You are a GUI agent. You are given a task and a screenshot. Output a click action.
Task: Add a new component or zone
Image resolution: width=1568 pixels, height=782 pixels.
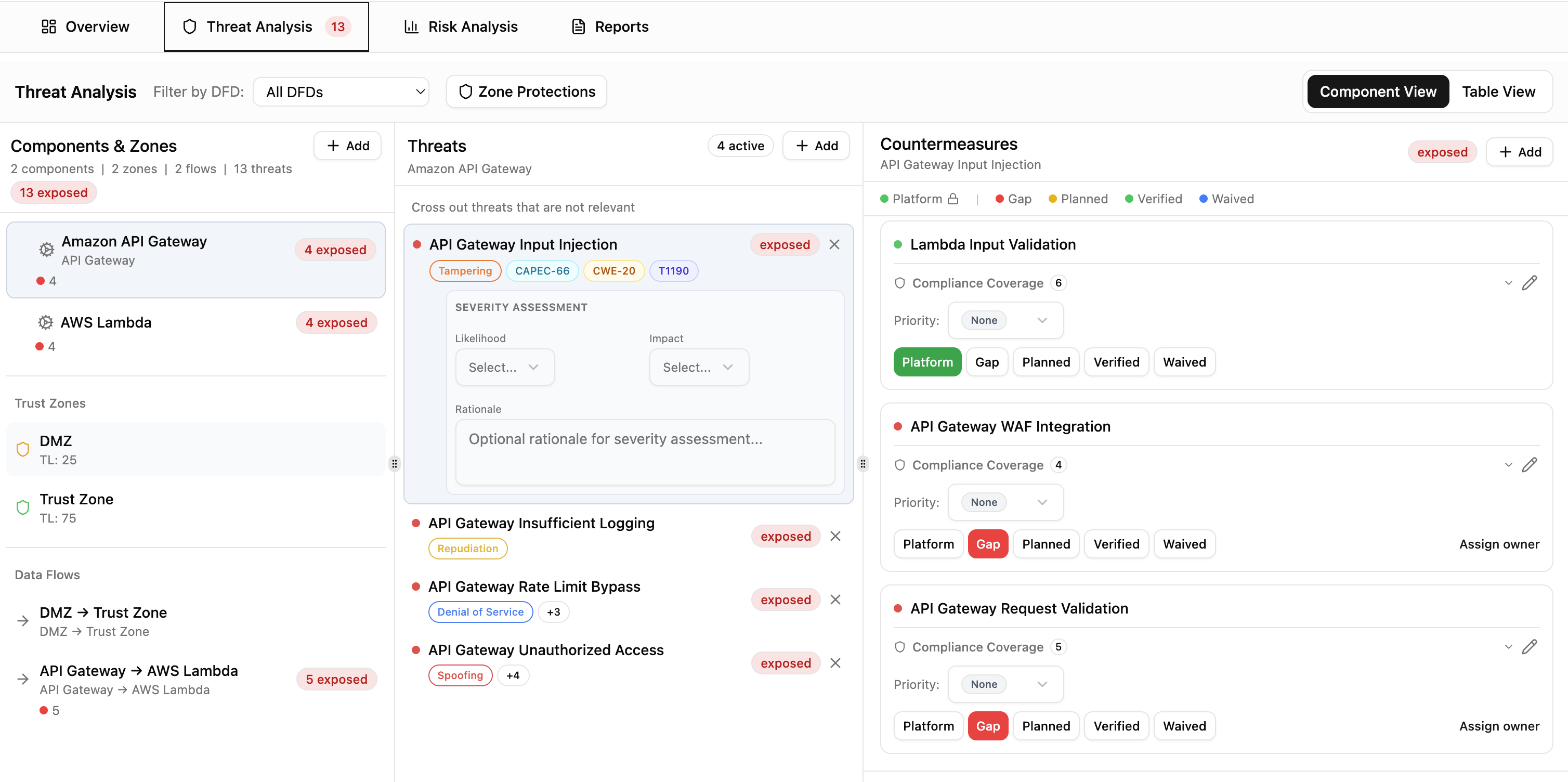click(348, 146)
